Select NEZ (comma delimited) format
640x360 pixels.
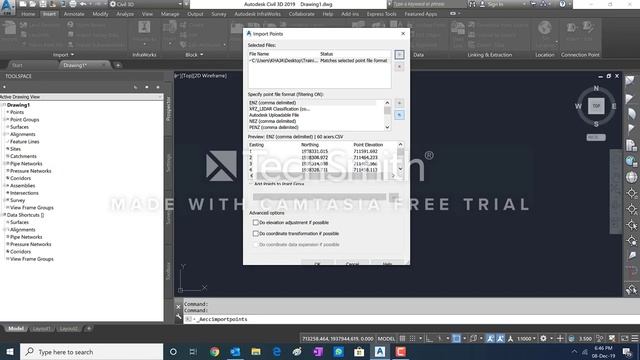[272, 121]
